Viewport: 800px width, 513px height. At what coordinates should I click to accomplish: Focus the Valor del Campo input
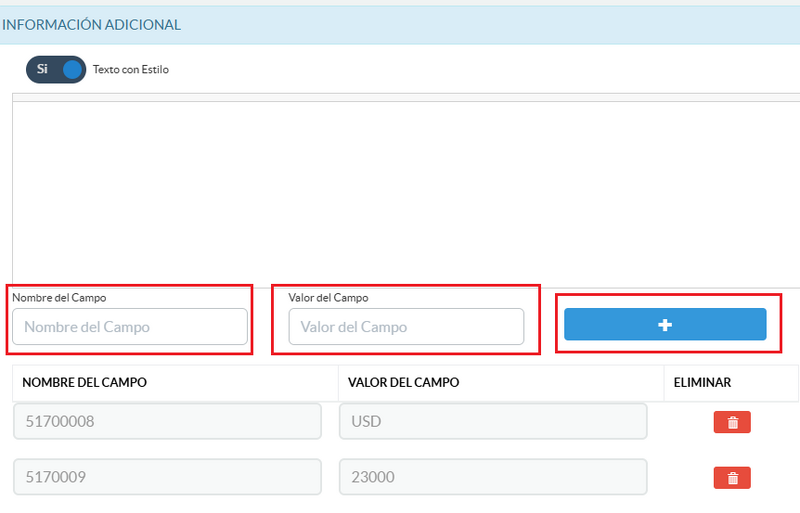(x=406, y=327)
